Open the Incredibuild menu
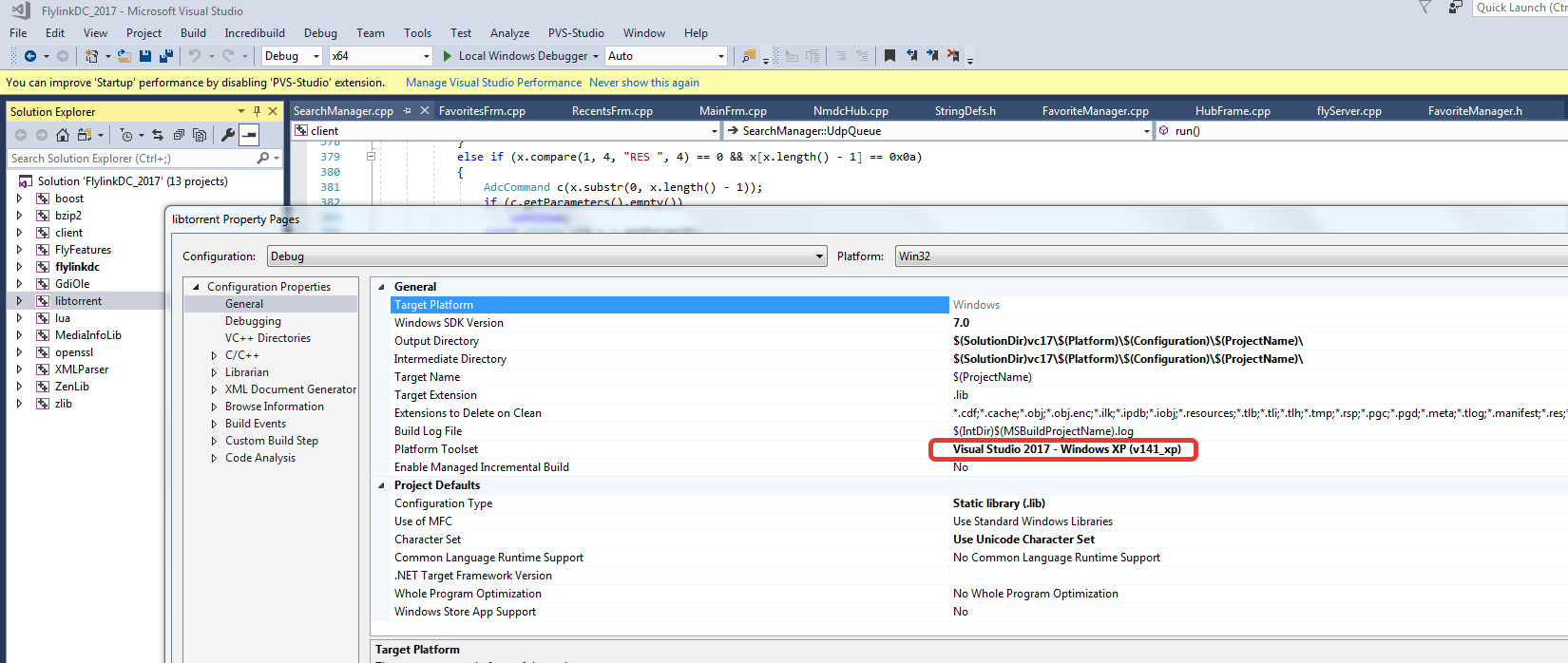The height and width of the screenshot is (663, 1568). pos(255,33)
